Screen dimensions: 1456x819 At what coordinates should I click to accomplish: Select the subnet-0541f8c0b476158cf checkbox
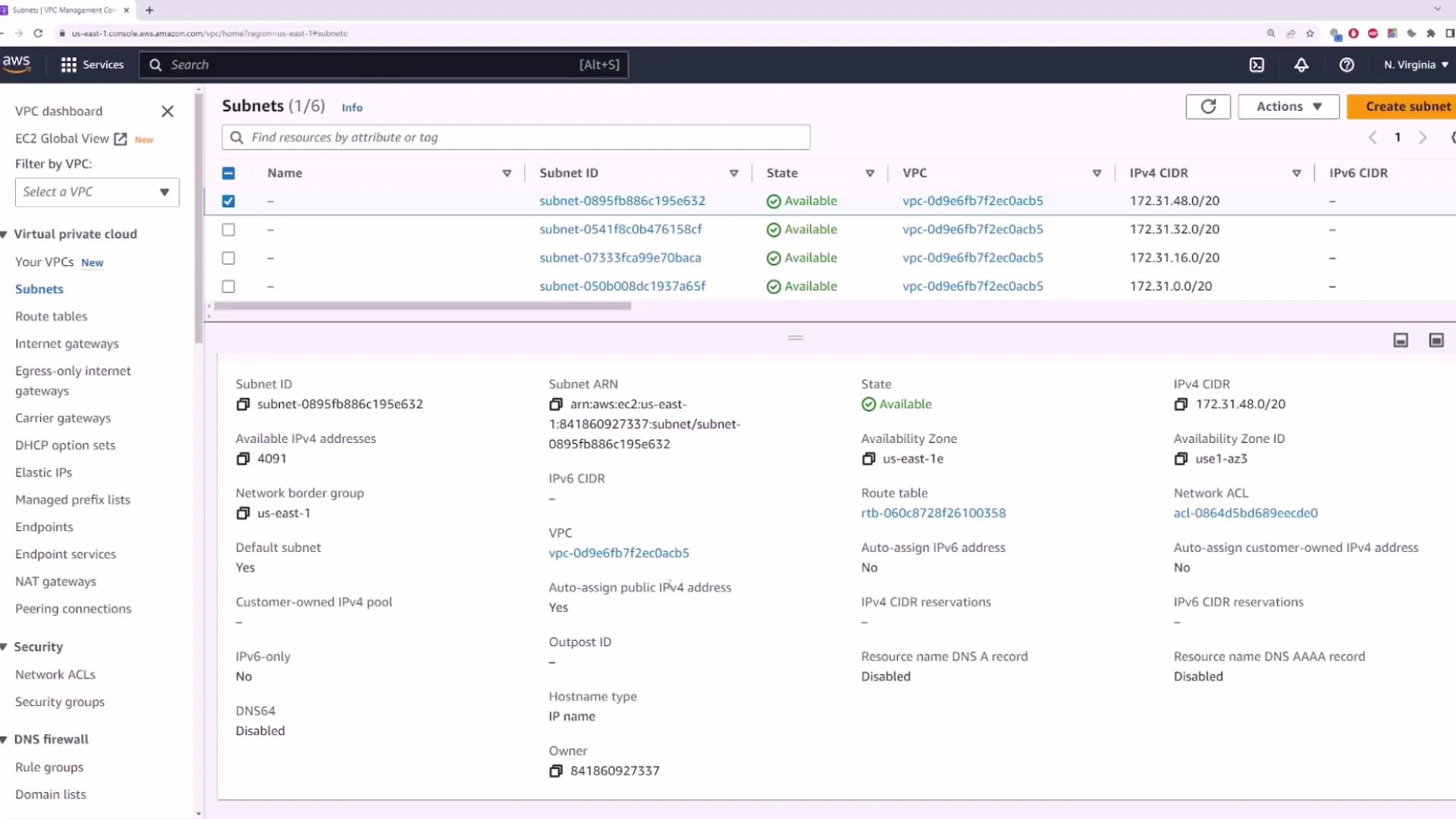tap(228, 229)
